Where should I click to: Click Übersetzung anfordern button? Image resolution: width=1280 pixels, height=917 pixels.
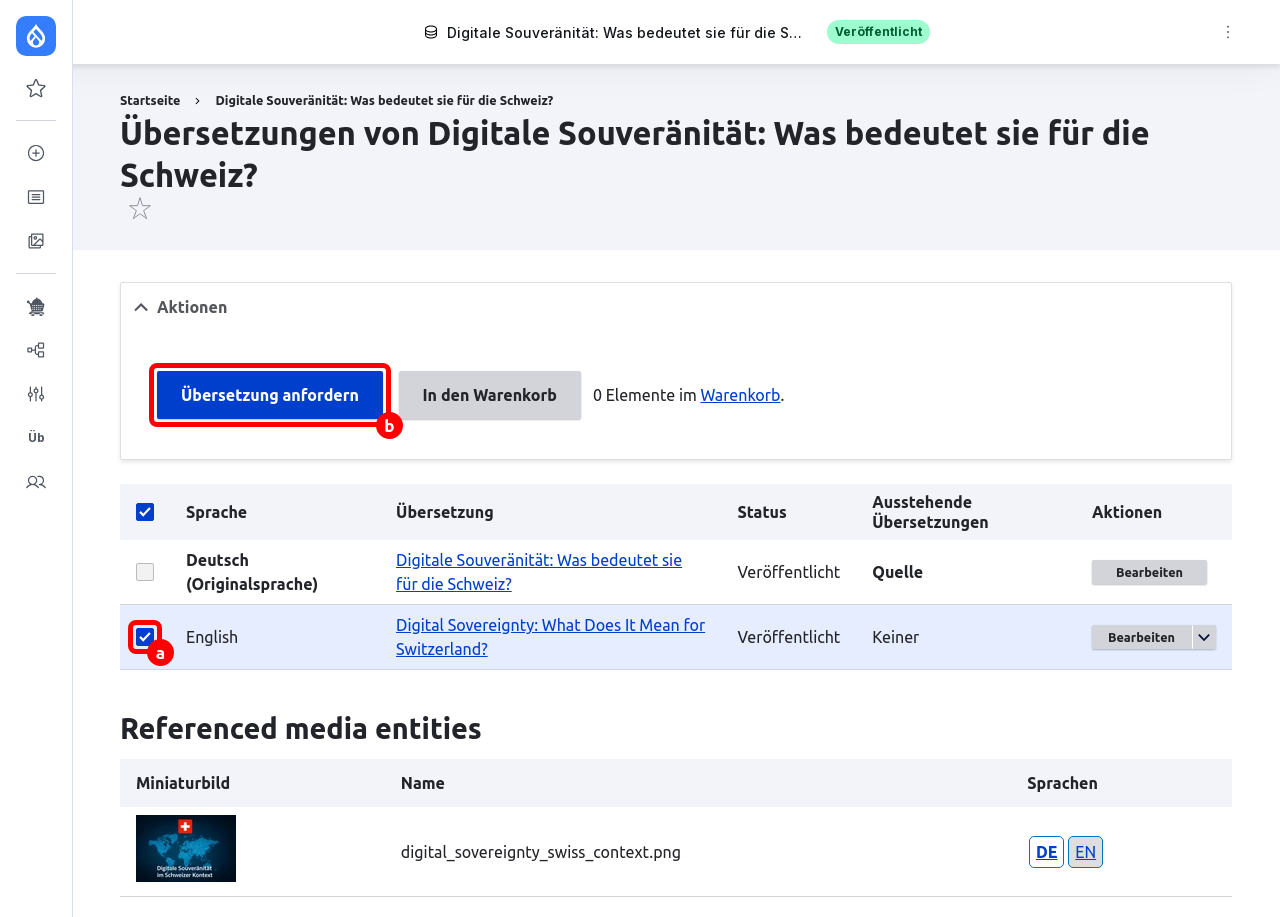(270, 395)
